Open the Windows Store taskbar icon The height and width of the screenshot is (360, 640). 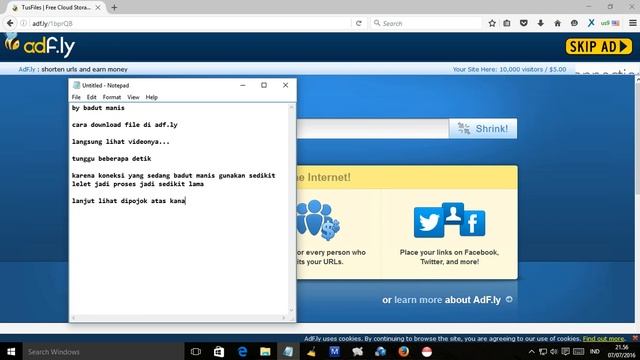pos(219,351)
